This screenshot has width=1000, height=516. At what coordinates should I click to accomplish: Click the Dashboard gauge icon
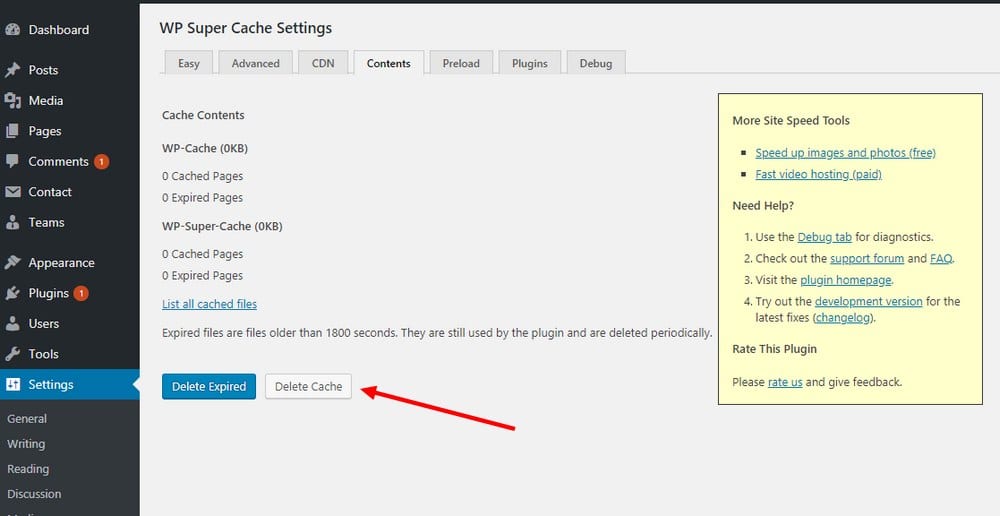13,30
